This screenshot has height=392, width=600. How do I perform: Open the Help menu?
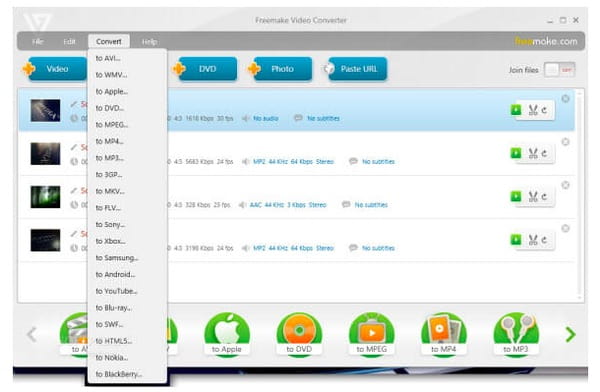point(149,41)
